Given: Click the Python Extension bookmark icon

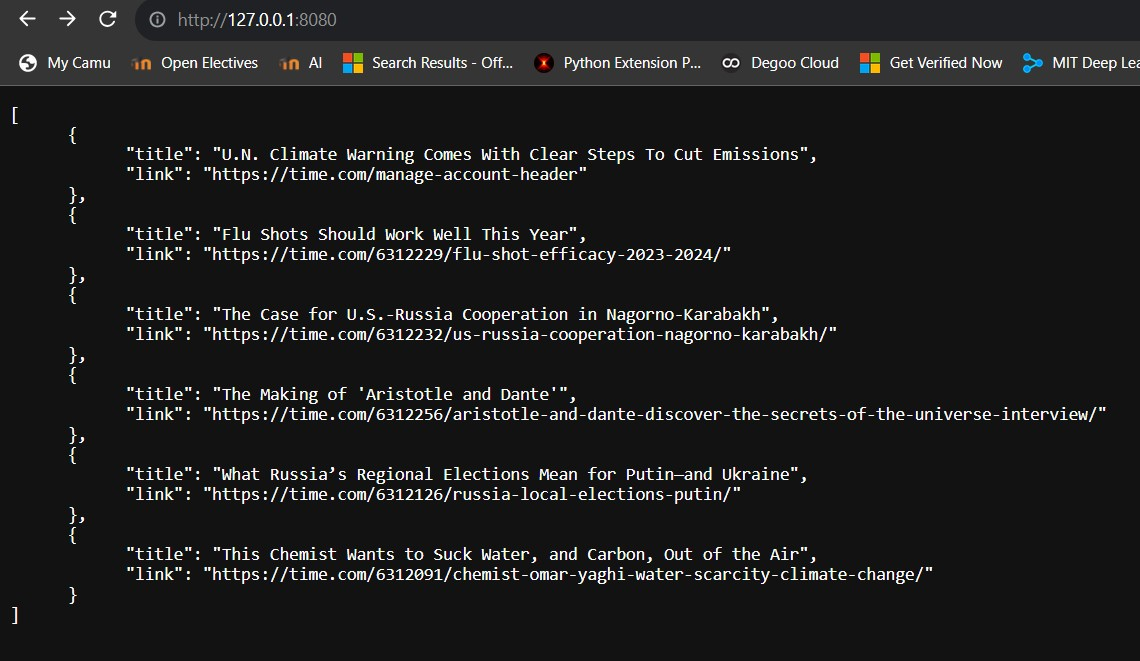Looking at the screenshot, I should click(x=544, y=62).
